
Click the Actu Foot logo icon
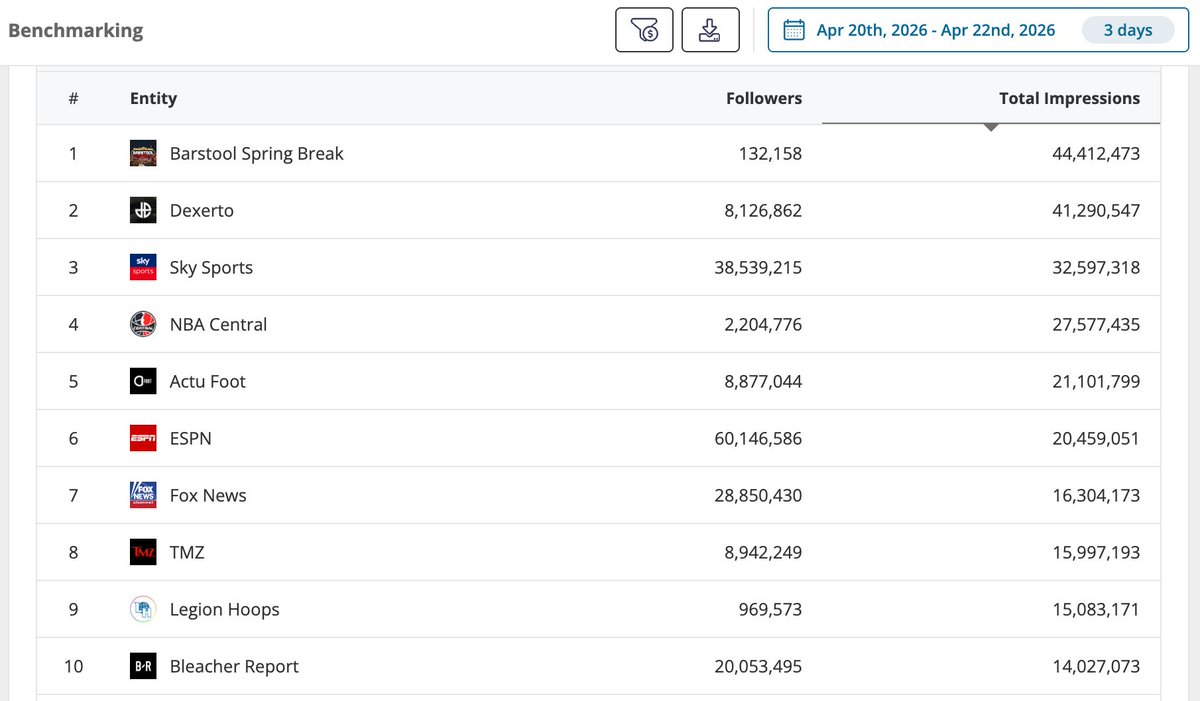(x=143, y=381)
